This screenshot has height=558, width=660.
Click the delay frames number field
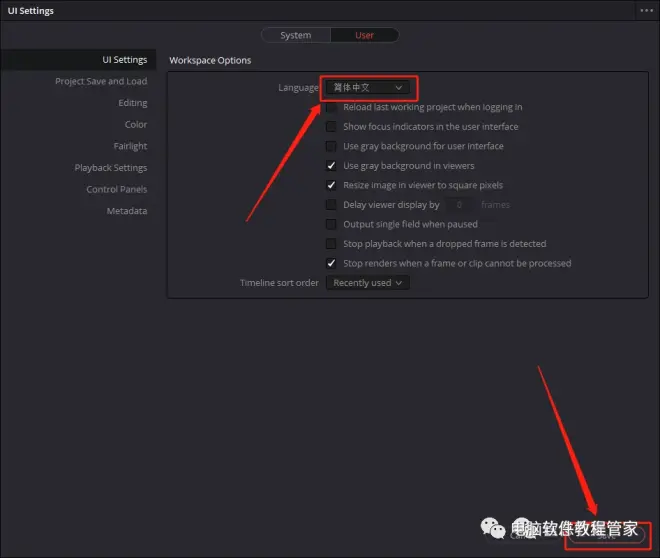click(459, 205)
